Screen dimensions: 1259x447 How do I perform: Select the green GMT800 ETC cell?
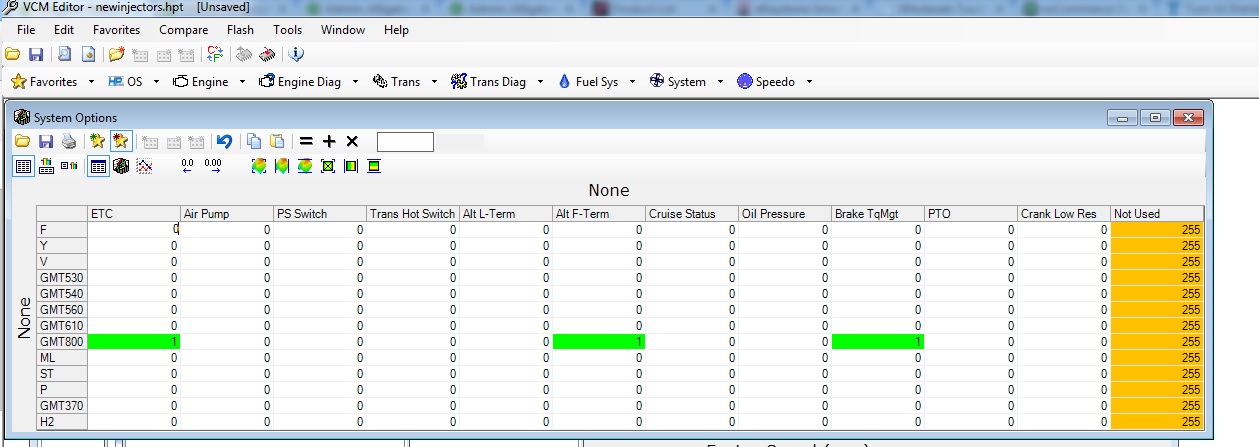[133, 342]
